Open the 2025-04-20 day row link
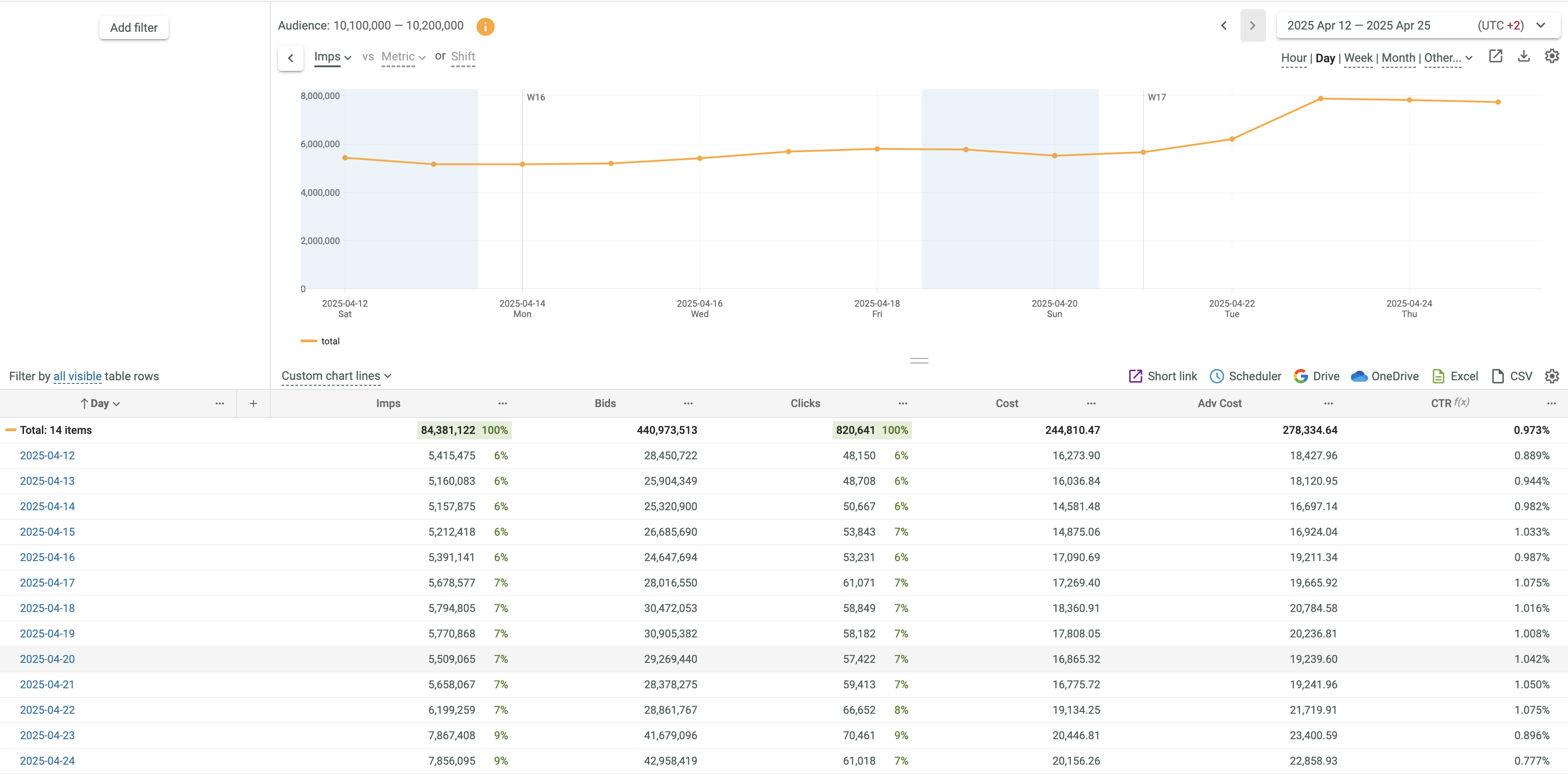This screenshot has width=1568, height=776. point(48,659)
